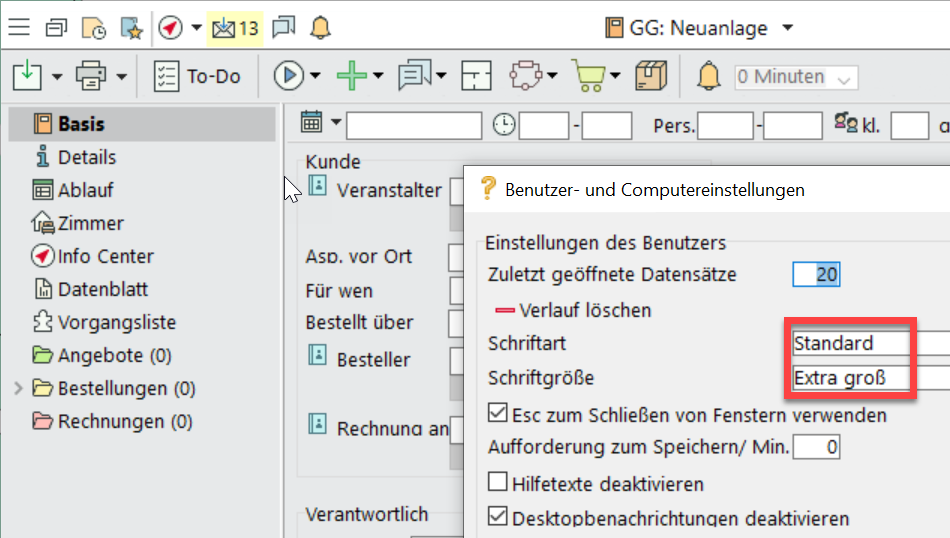The width and height of the screenshot is (950, 538).
Task: Click the To-Do button
Action: click(197, 76)
